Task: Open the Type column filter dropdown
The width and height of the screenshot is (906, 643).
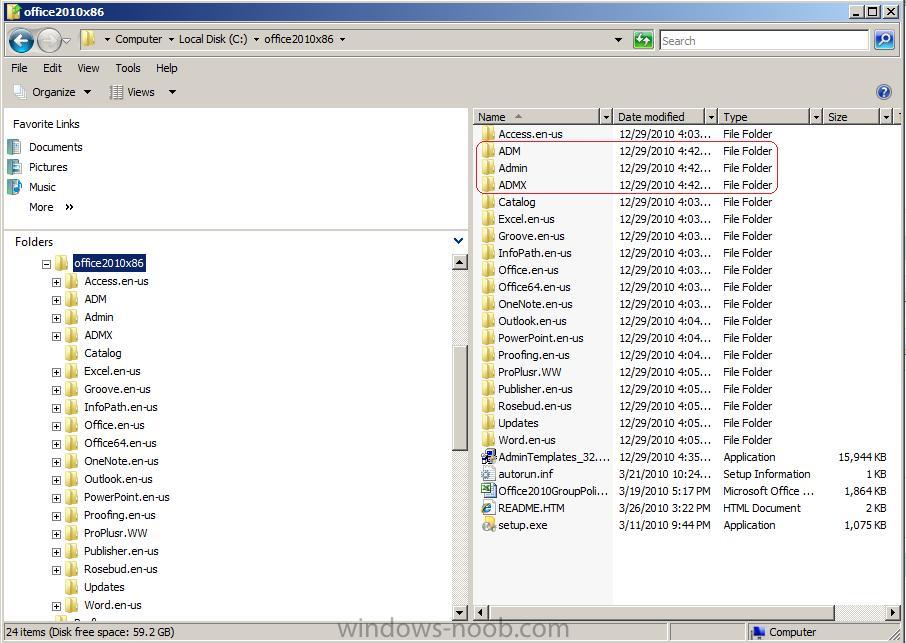Action: pos(816,117)
